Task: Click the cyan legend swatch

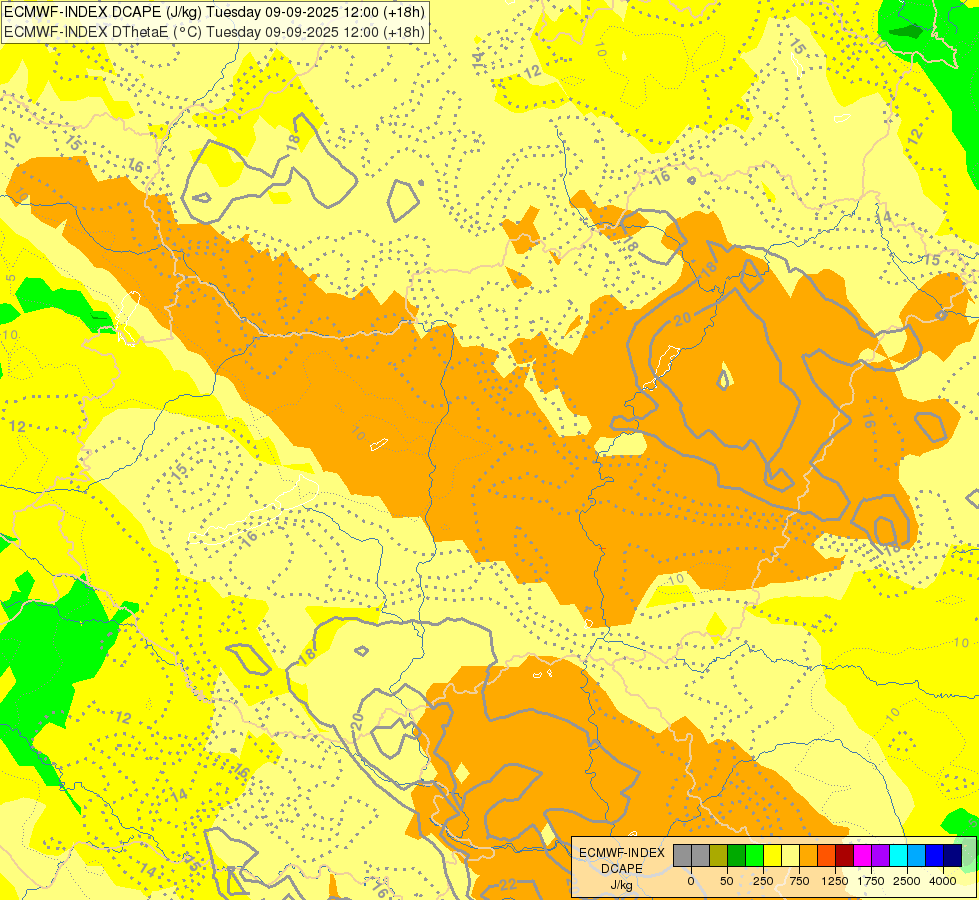Action: click(898, 855)
